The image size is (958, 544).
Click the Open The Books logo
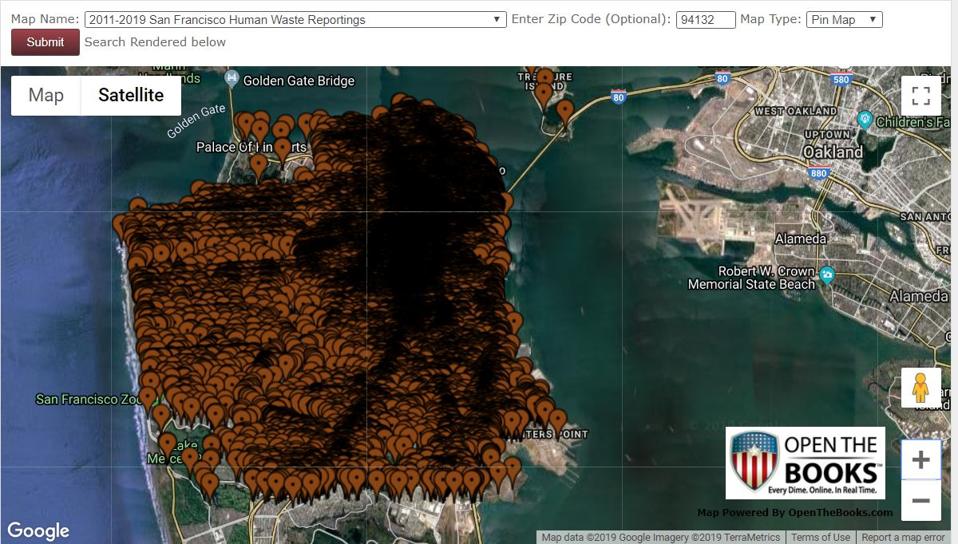click(805, 463)
